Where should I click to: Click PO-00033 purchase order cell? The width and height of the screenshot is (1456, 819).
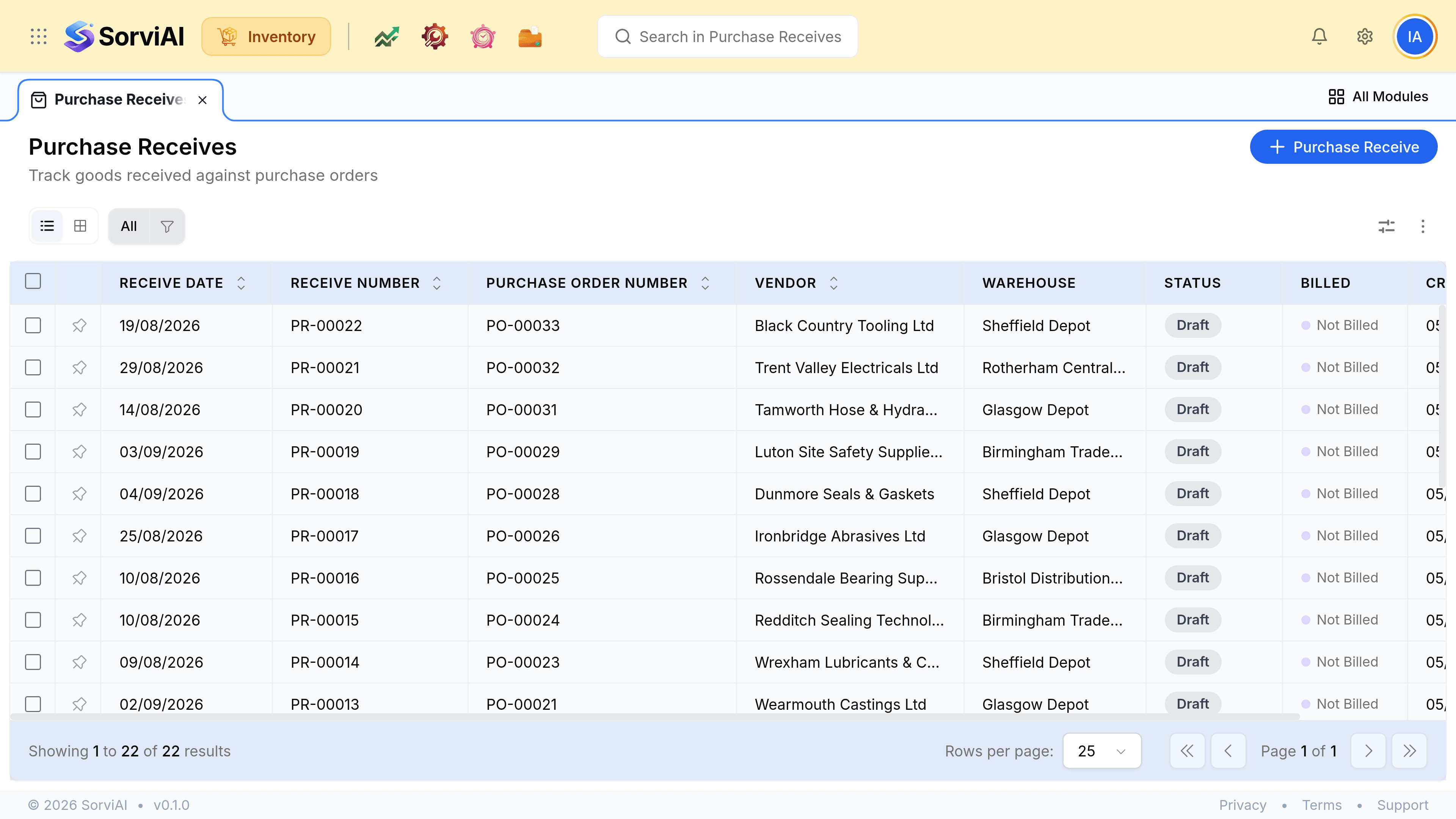[x=523, y=326]
